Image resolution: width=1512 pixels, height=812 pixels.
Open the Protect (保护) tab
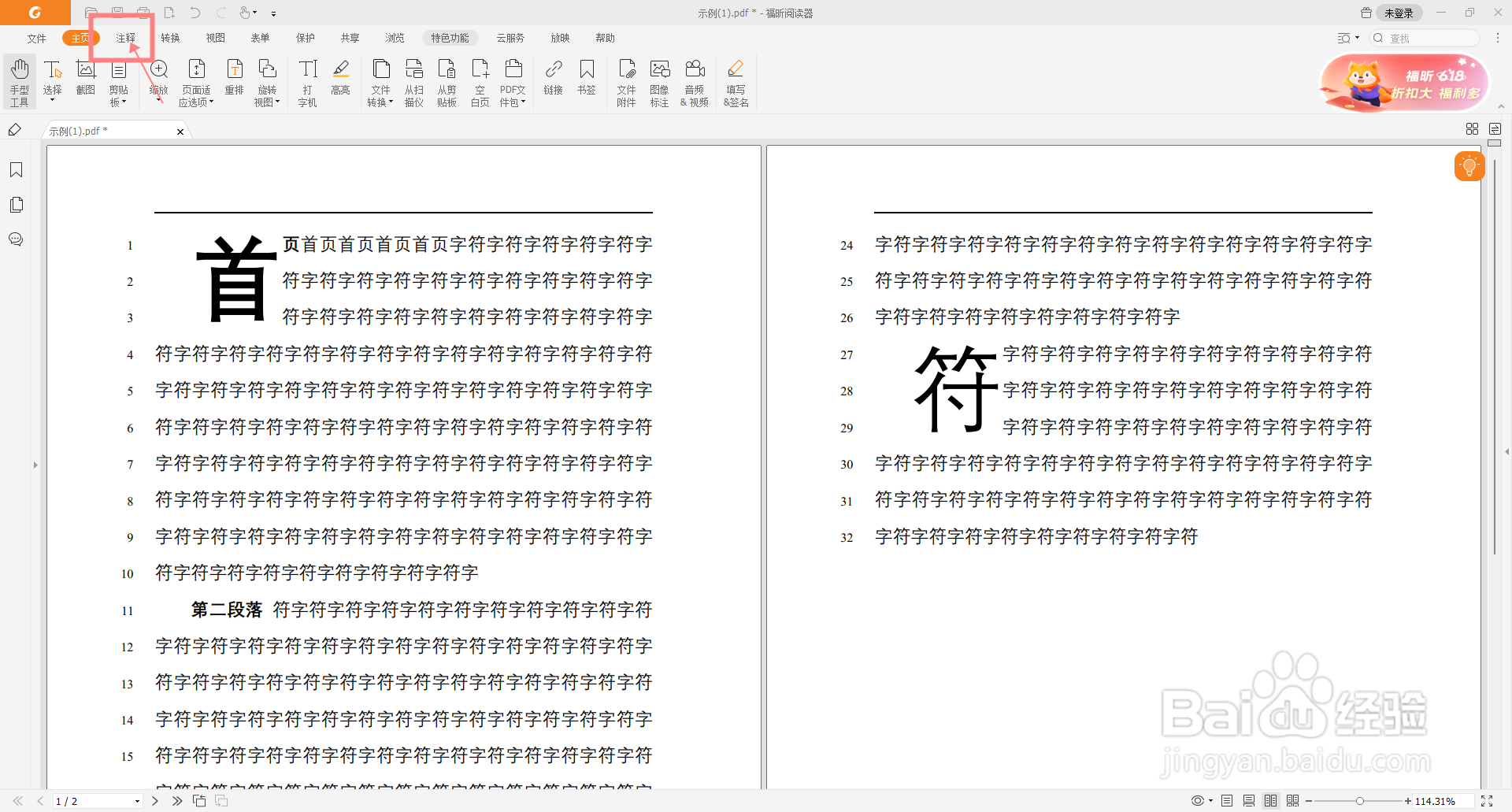305,38
